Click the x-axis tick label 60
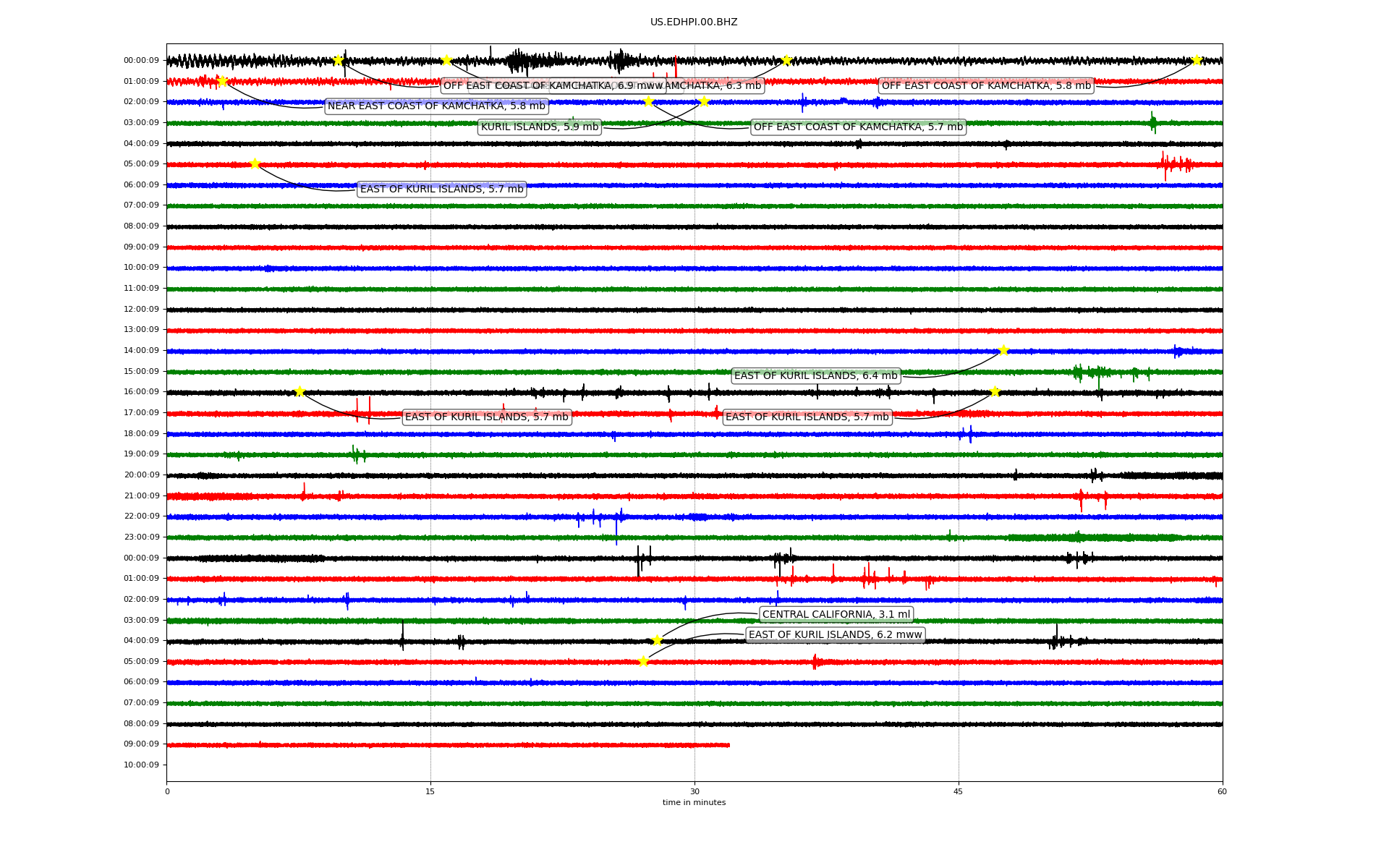This screenshot has width=1389, height=868. [1222, 791]
